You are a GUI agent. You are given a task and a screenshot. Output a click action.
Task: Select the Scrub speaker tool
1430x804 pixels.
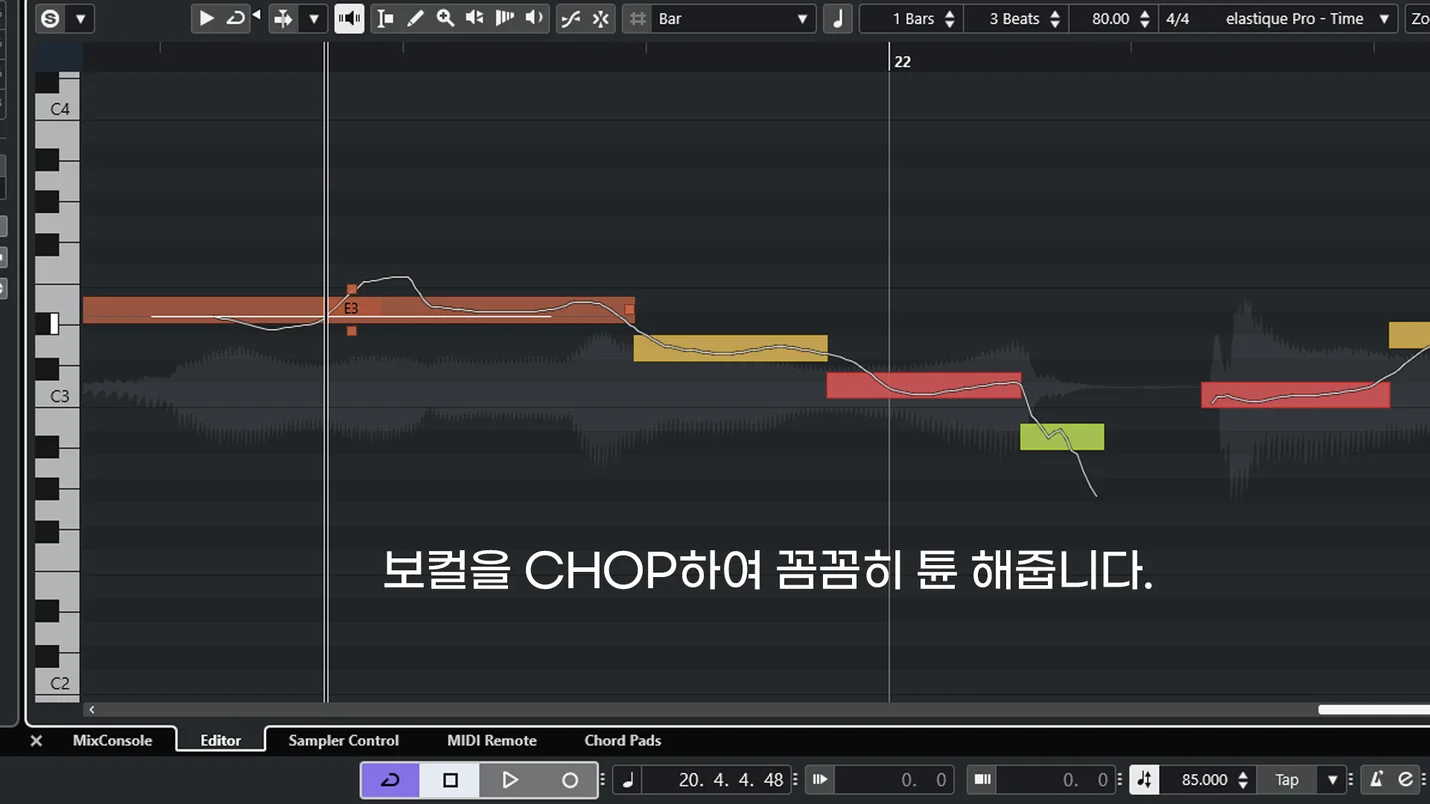(x=535, y=18)
